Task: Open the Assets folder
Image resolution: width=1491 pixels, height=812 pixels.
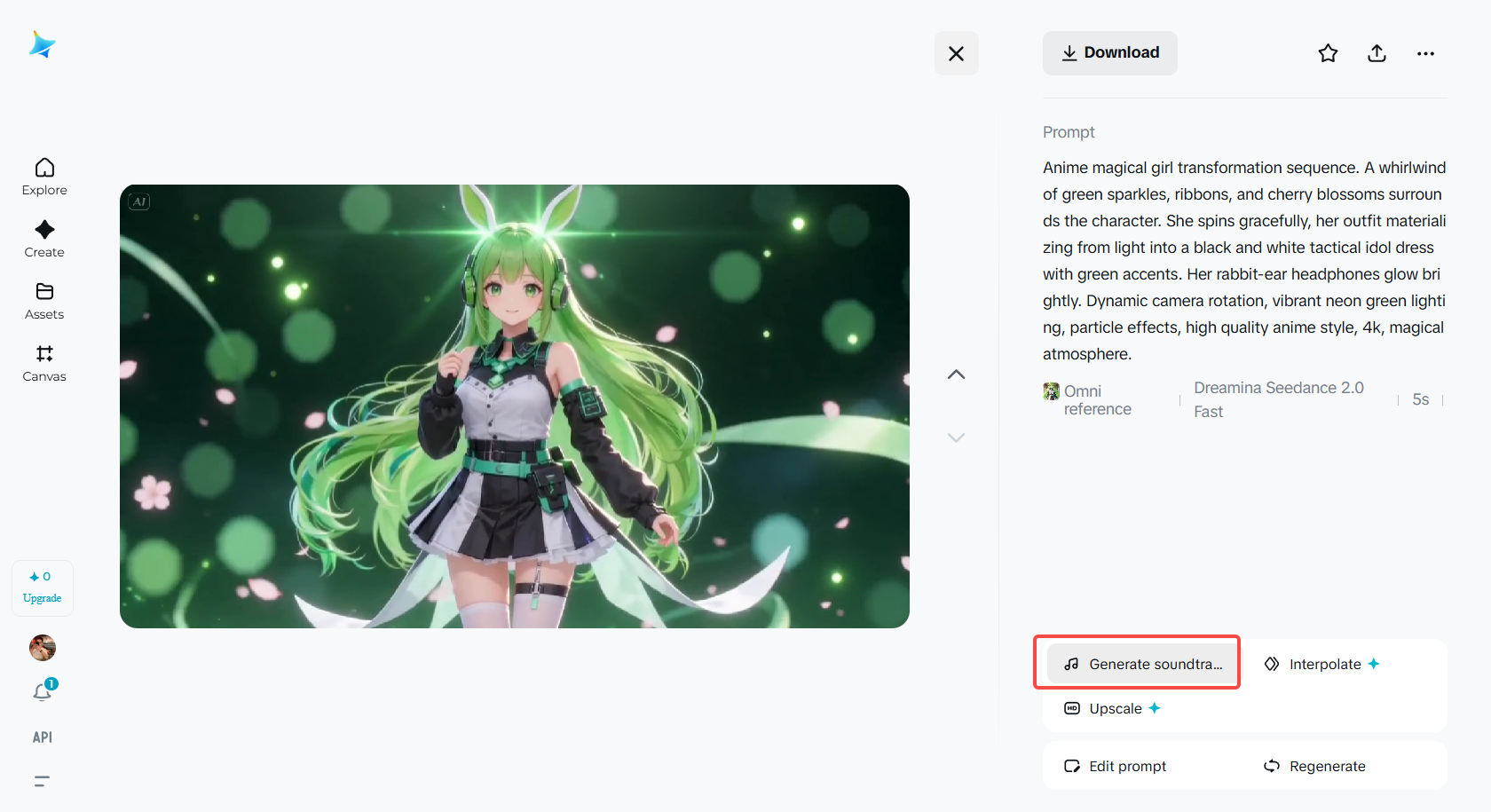Action: point(44,301)
